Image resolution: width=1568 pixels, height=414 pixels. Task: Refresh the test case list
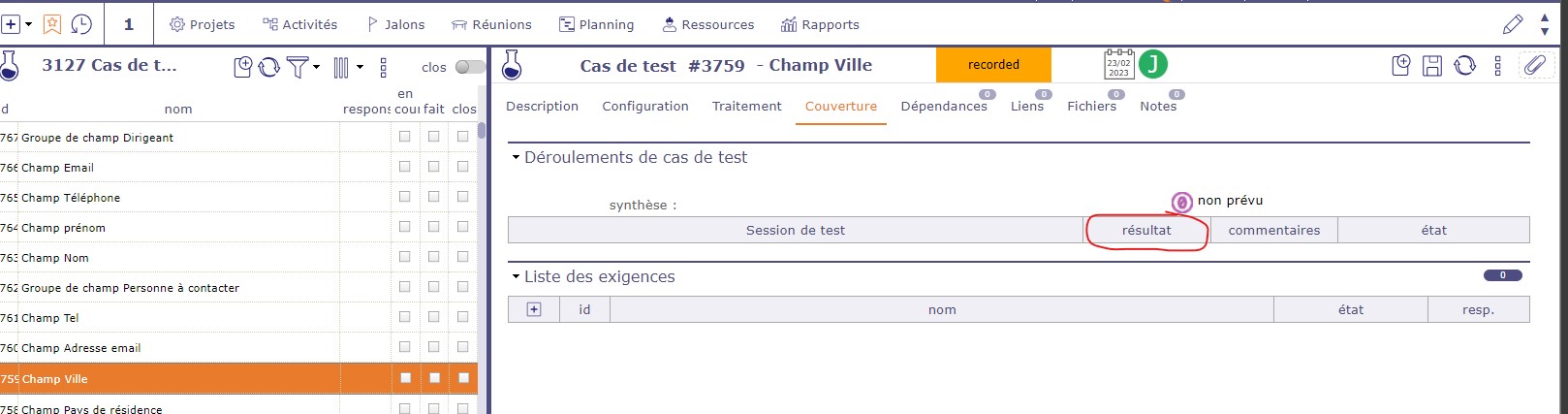(x=269, y=67)
